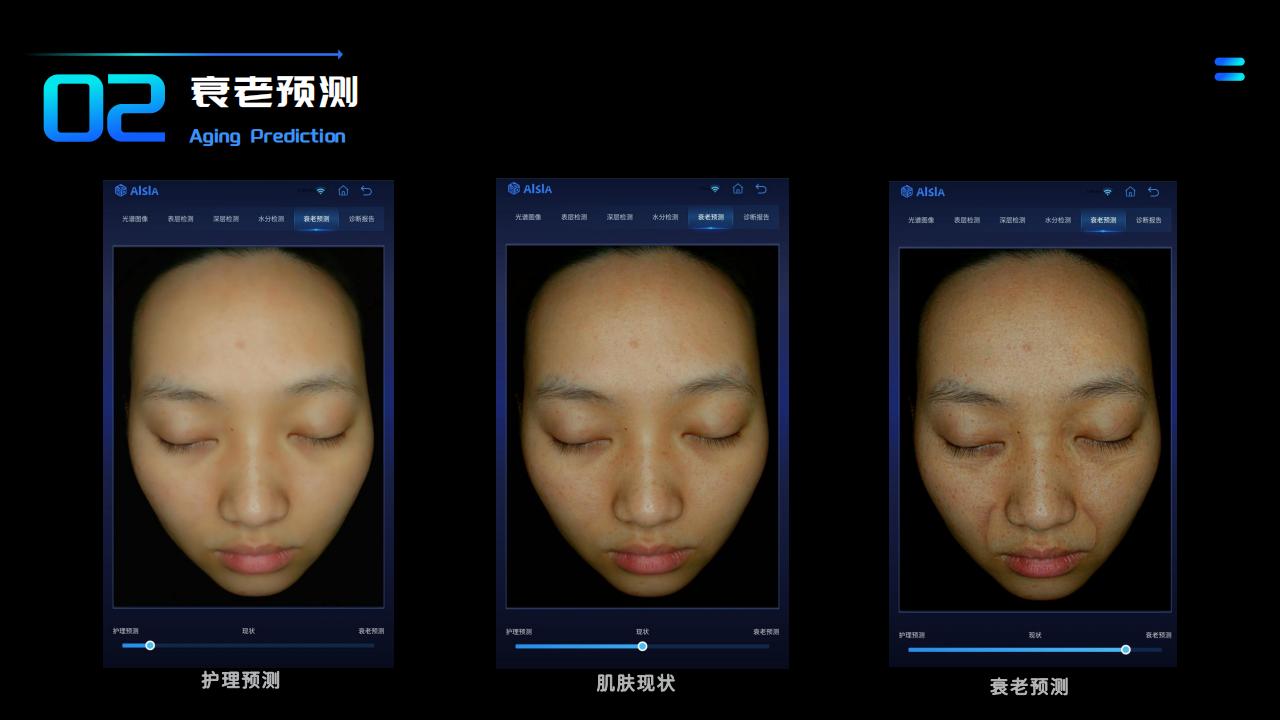
Task: Open 深层检测 tab on the 肌肤现状 screen
Action: click(x=620, y=217)
